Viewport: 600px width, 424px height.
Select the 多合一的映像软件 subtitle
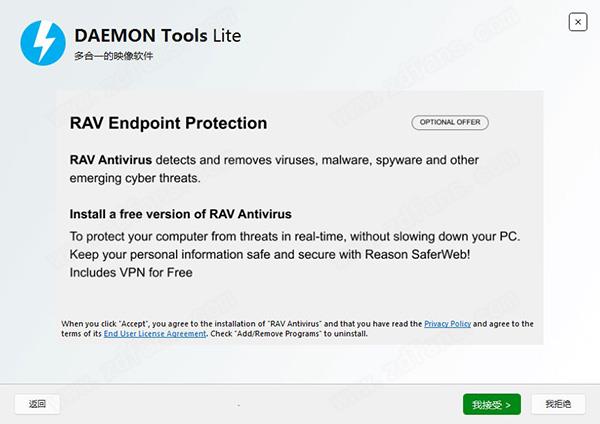click(x=114, y=56)
